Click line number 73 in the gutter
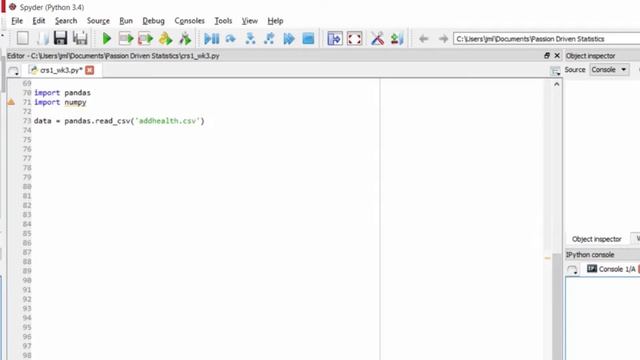Viewport: 640px width, 360px height. point(27,121)
